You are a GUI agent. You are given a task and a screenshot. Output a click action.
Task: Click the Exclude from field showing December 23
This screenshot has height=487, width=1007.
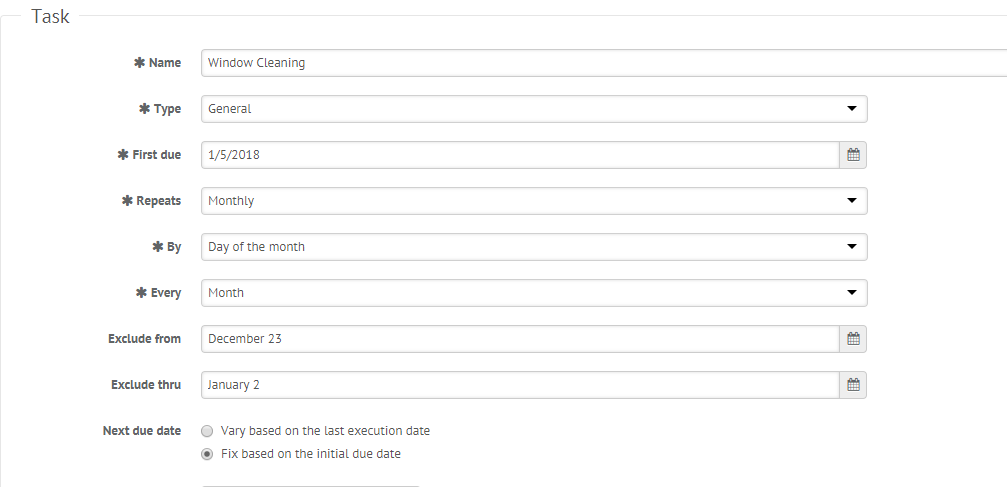click(x=520, y=339)
